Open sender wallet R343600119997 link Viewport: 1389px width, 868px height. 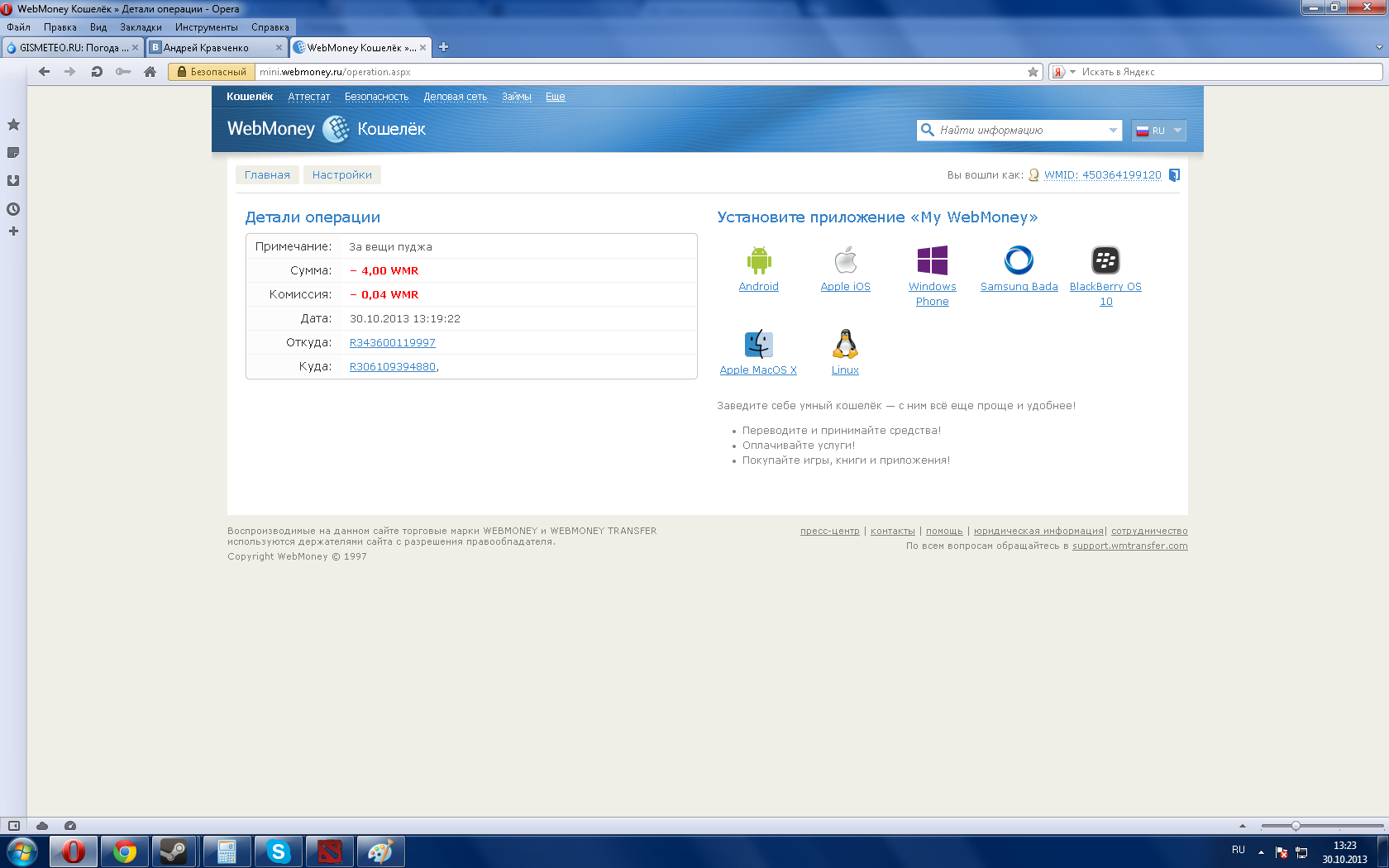pyautogui.click(x=392, y=343)
